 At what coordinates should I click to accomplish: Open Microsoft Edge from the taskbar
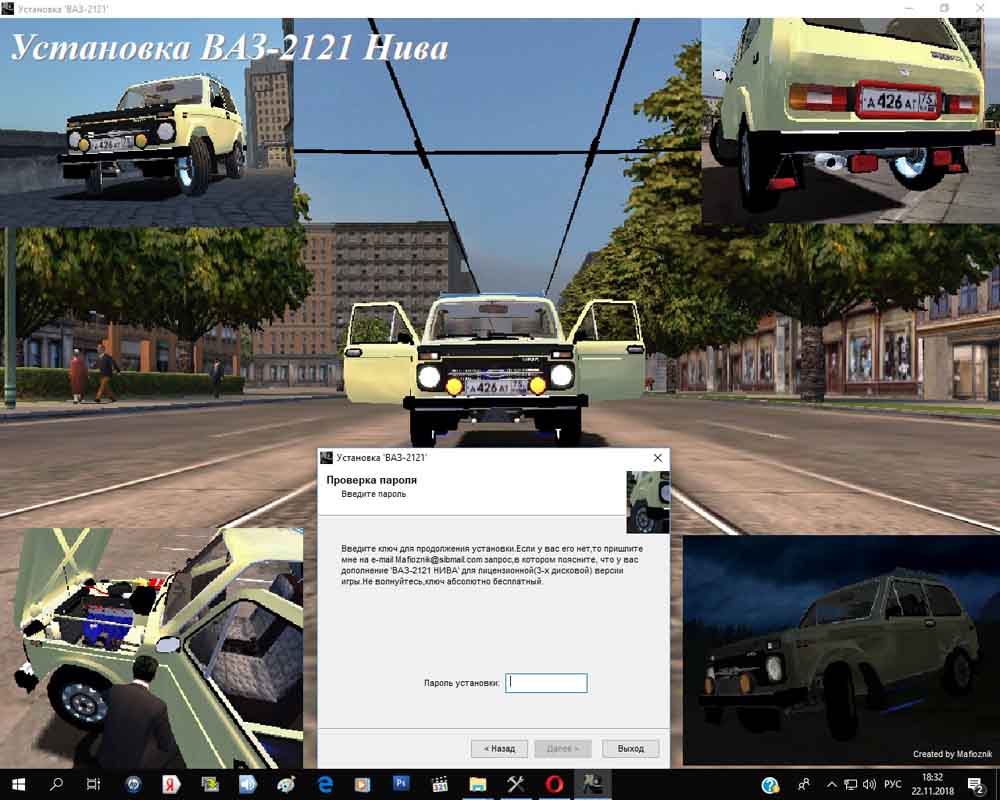tap(325, 784)
